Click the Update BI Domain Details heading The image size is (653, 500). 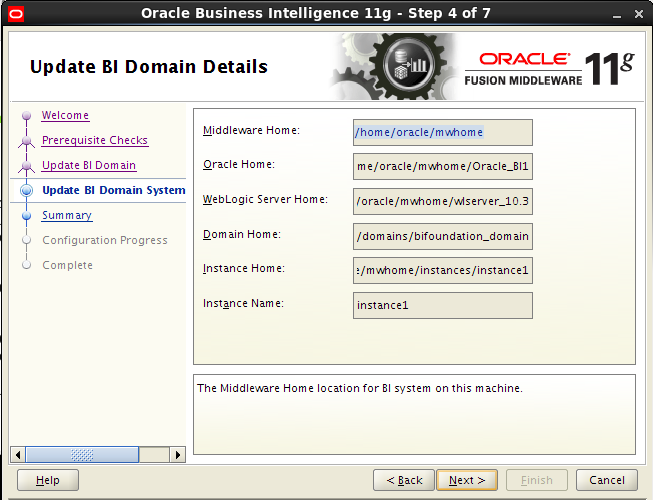coord(149,67)
